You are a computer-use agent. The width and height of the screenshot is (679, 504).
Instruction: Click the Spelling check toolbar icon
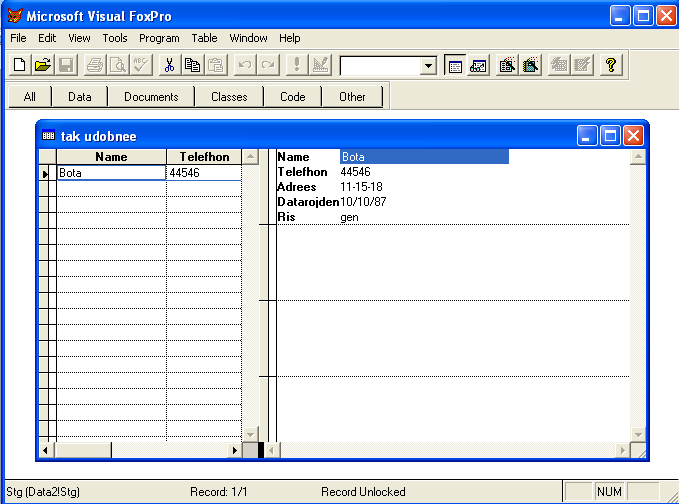[141, 65]
